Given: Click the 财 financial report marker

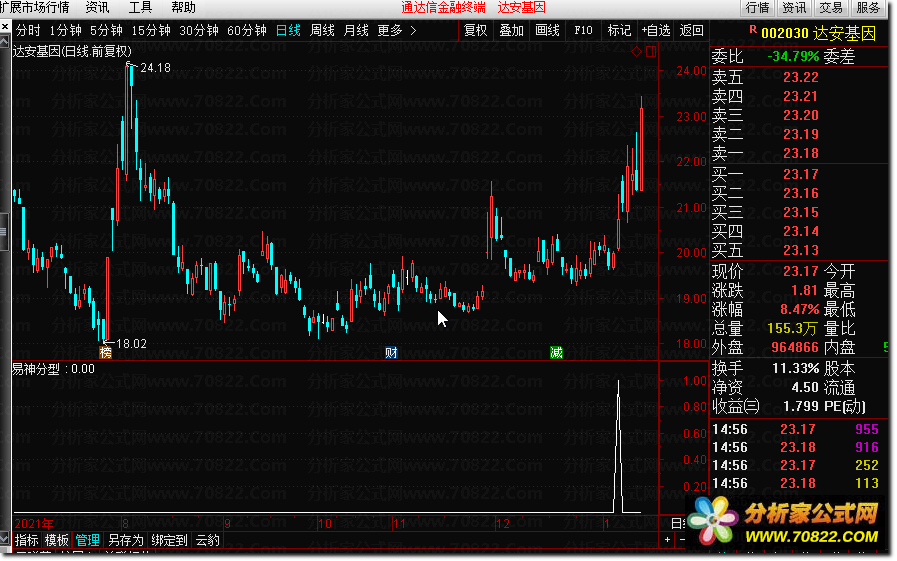Looking at the screenshot, I should pyautogui.click(x=391, y=352).
